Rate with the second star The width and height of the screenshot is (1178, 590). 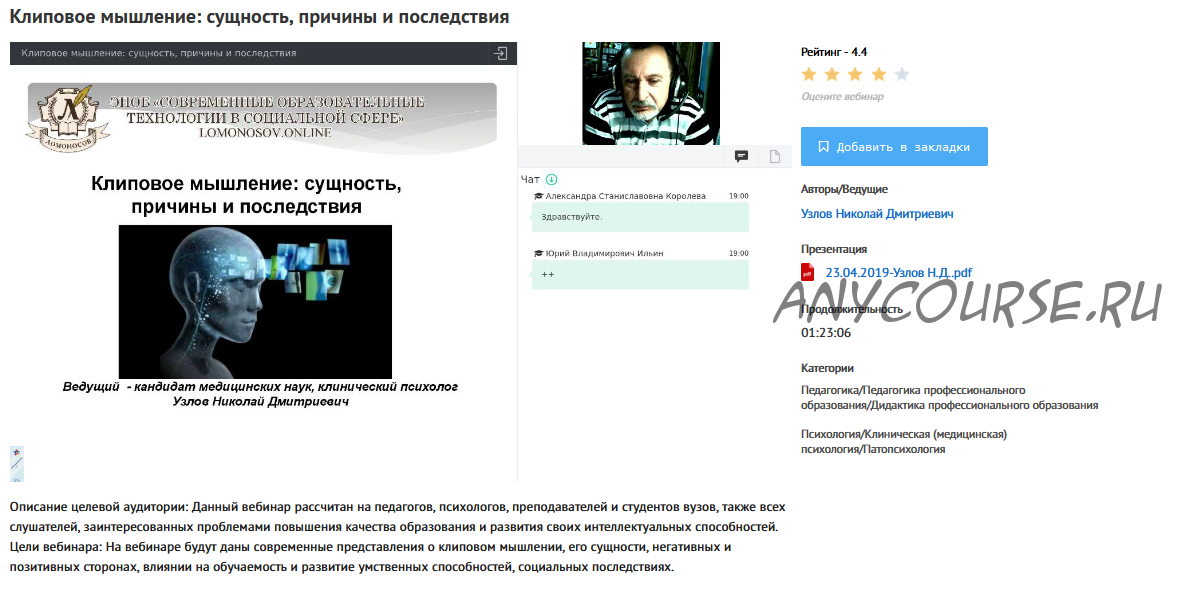(832, 74)
